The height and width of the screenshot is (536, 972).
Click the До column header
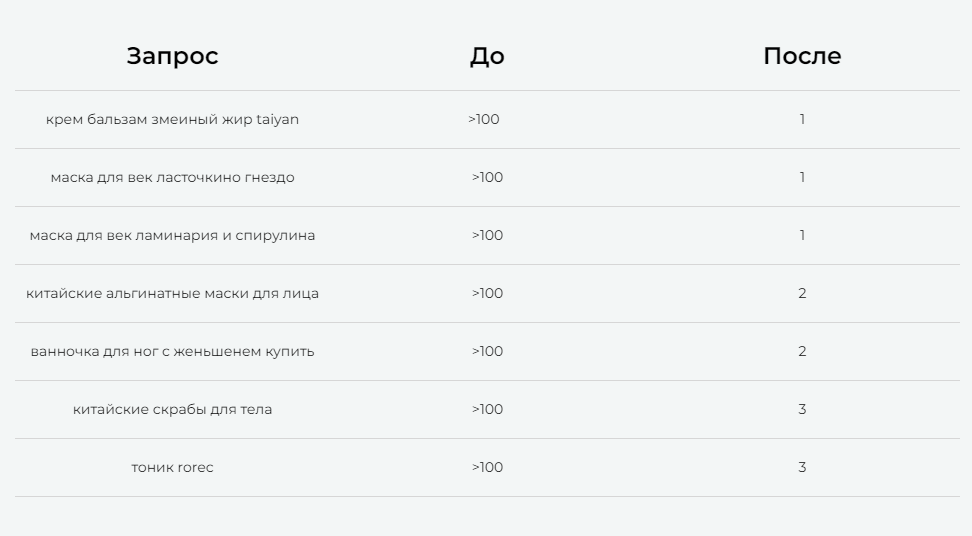click(487, 56)
